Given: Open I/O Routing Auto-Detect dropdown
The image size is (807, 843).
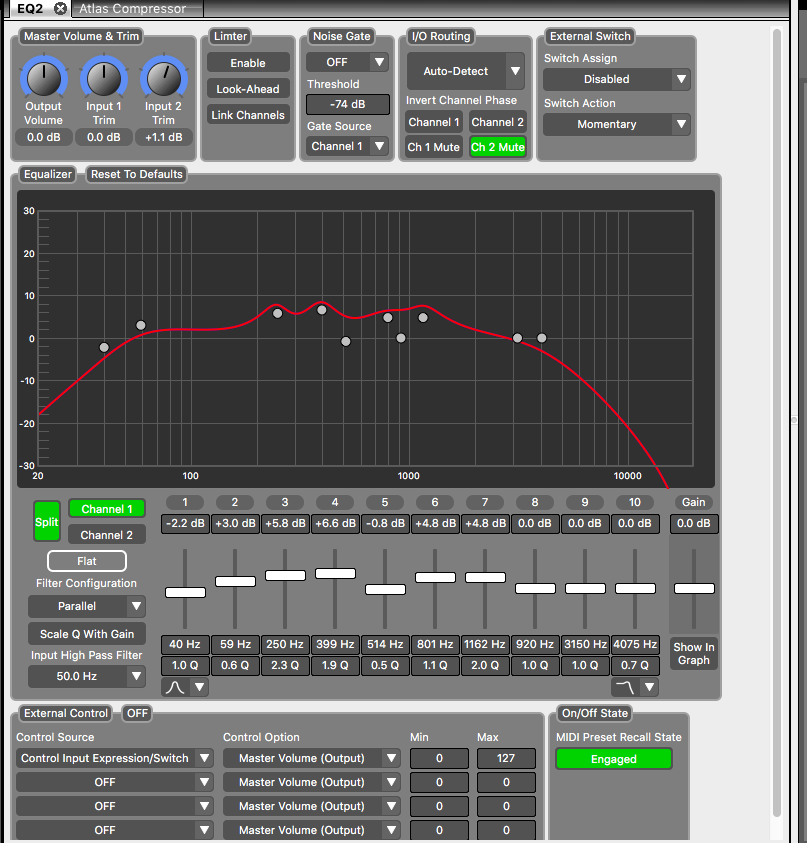Looking at the screenshot, I should click(466, 71).
